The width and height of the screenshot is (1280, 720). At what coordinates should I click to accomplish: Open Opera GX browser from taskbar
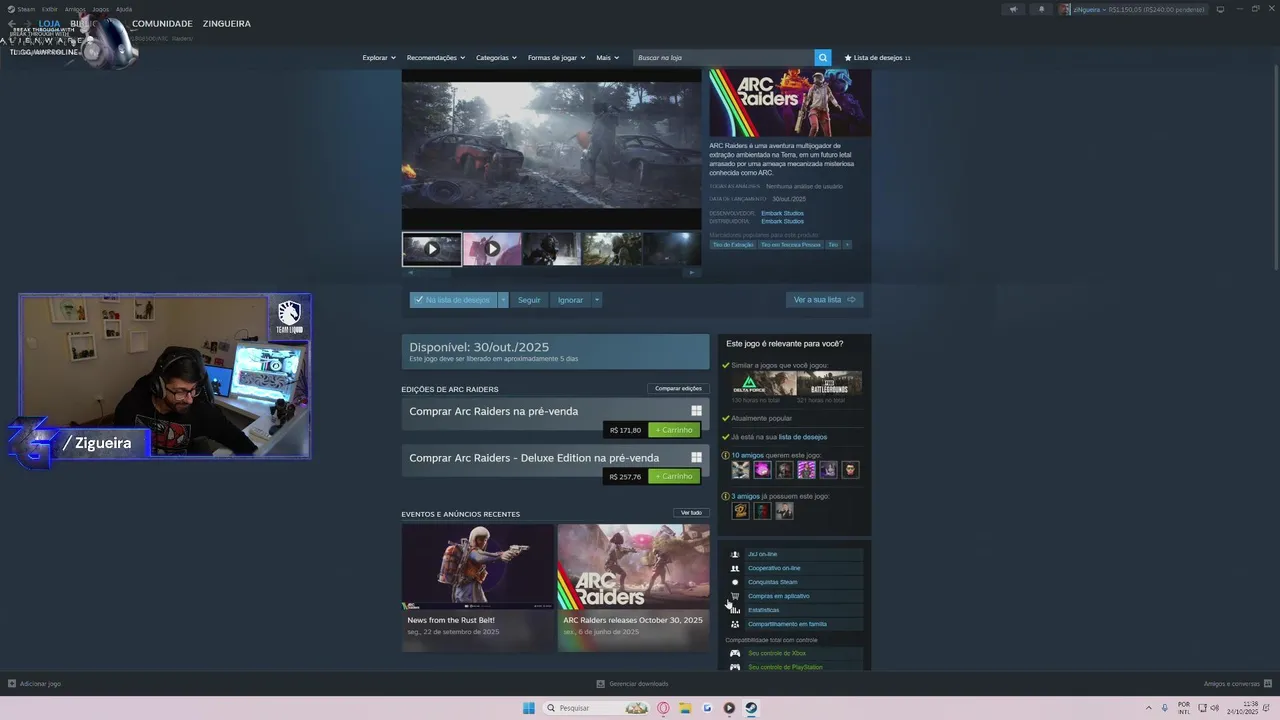[663, 708]
